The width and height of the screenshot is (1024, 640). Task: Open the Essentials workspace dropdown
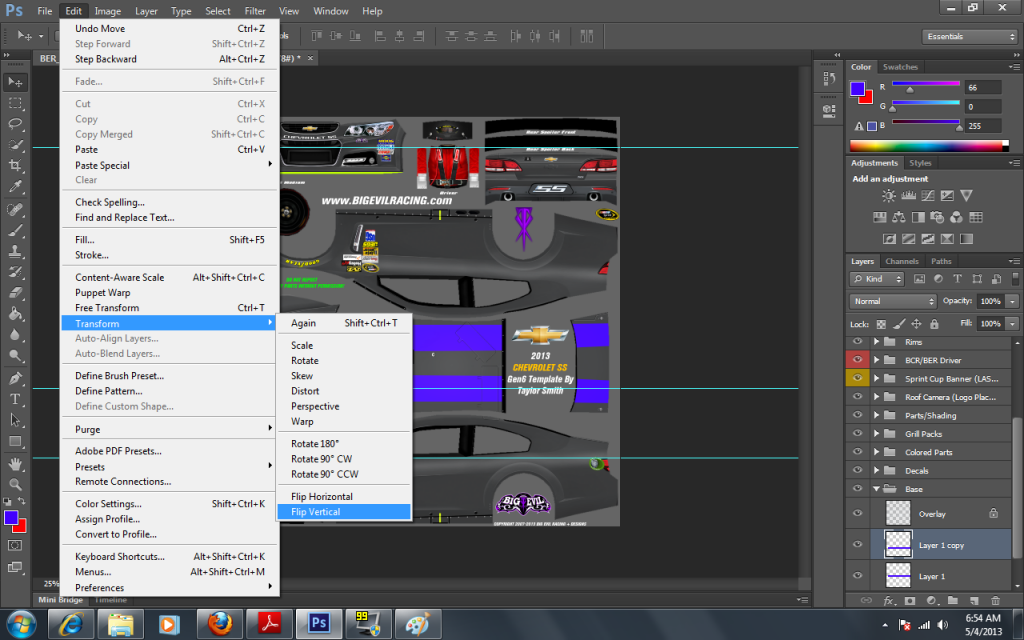[x=970, y=37]
